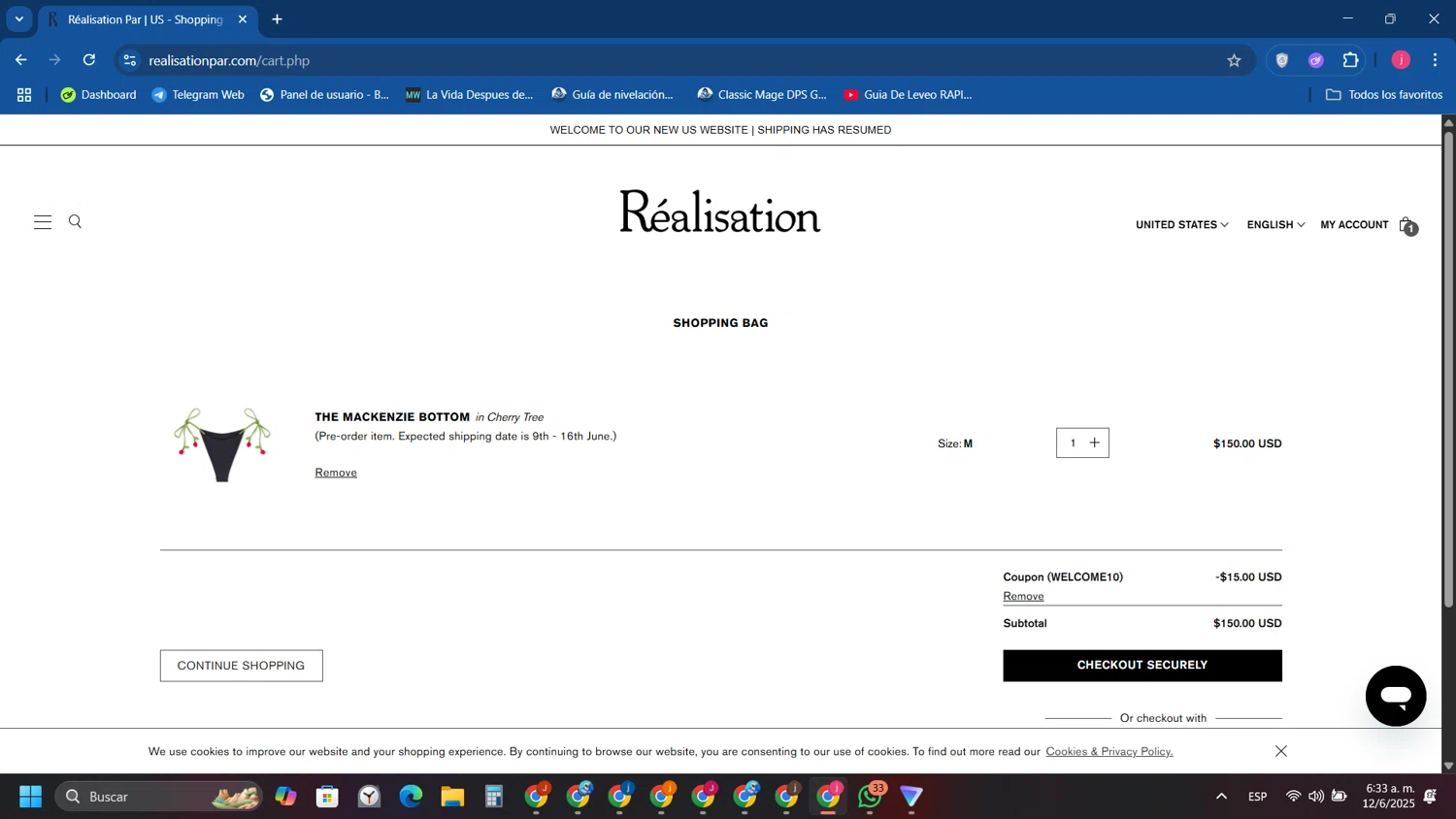Open Telegram Web bookmark
This screenshot has height=819, width=1456.
pyautogui.click(x=198, y=95)
